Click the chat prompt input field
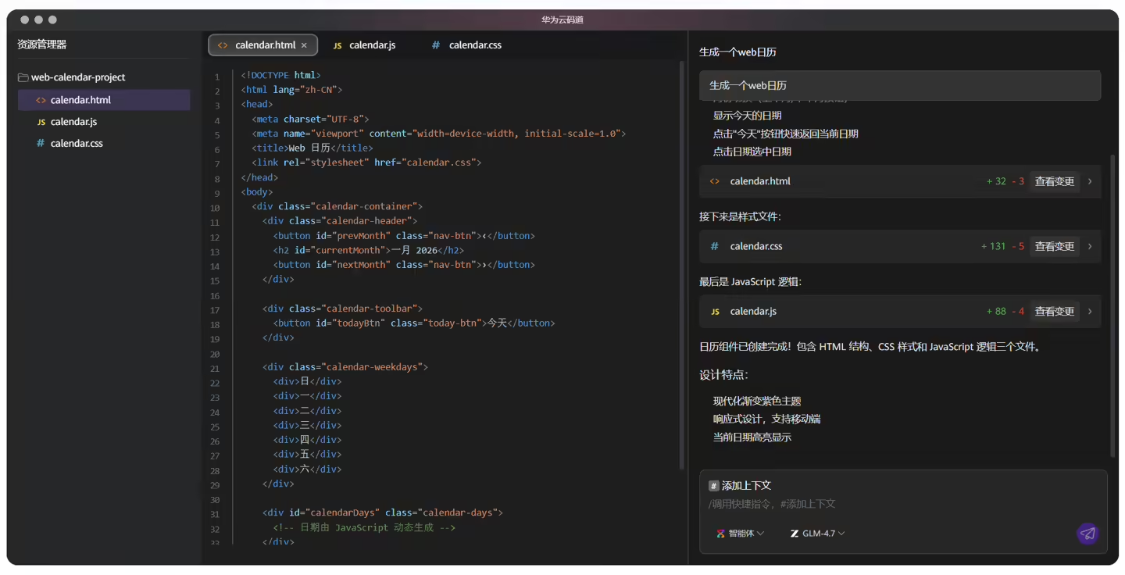1125x575 pixels. [x=903, y=504]
